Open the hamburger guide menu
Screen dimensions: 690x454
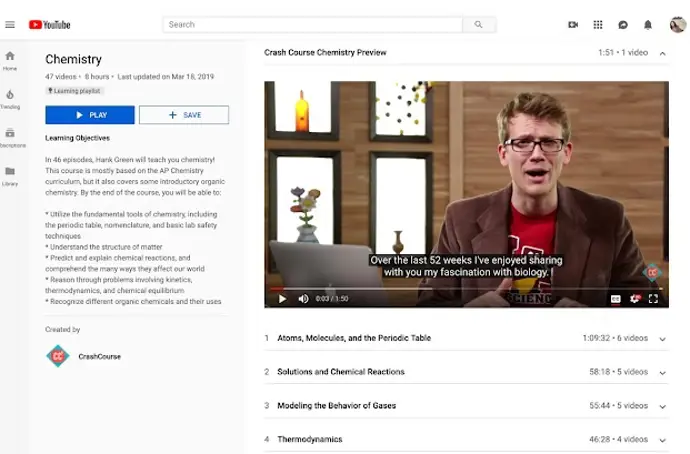click(10, 25)
